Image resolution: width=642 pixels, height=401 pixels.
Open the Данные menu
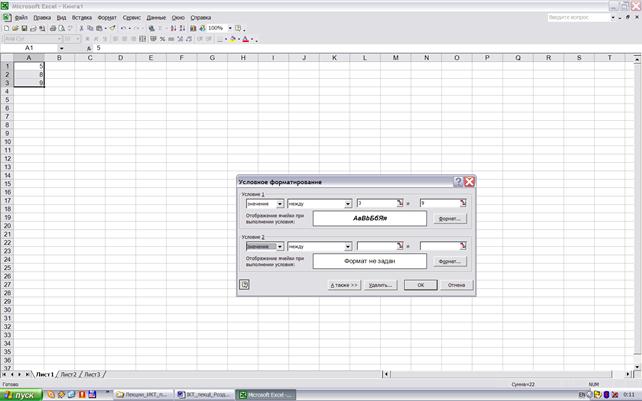156,18
